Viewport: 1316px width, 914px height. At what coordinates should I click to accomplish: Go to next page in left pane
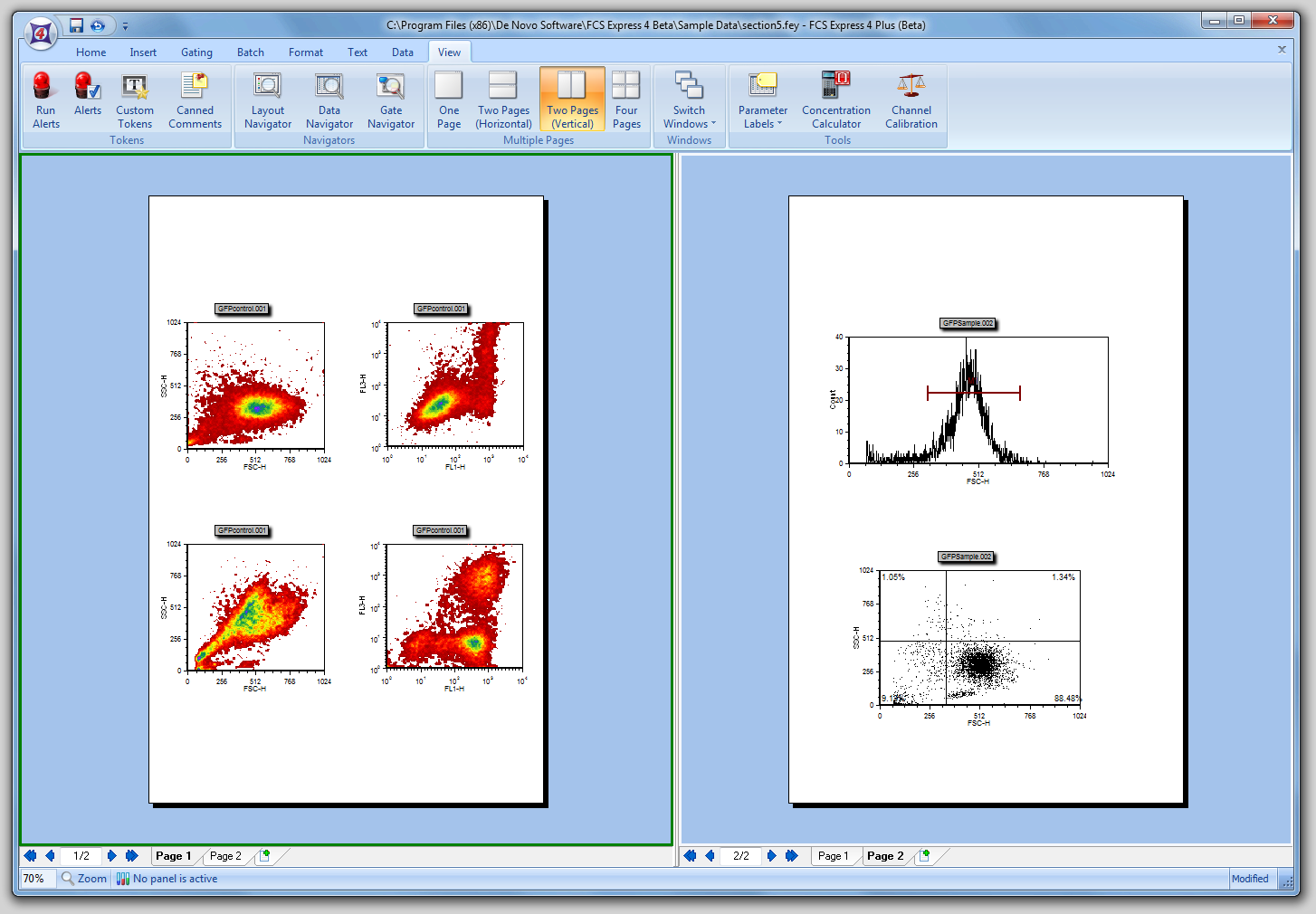[111, 855]
